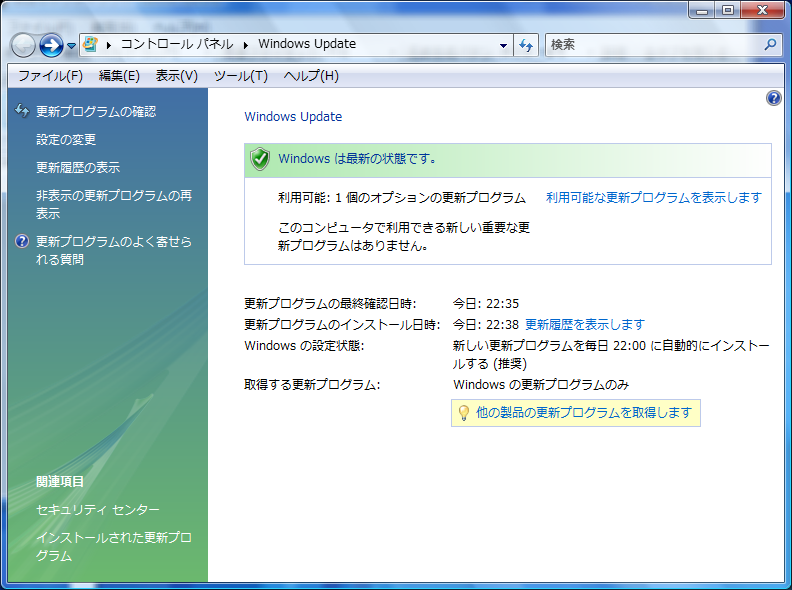Viewport: 792px width, 590px height.
Task: Open 更新履歴の表示 in sidebar
Action: pyautogui.click(x=78, y=167)
